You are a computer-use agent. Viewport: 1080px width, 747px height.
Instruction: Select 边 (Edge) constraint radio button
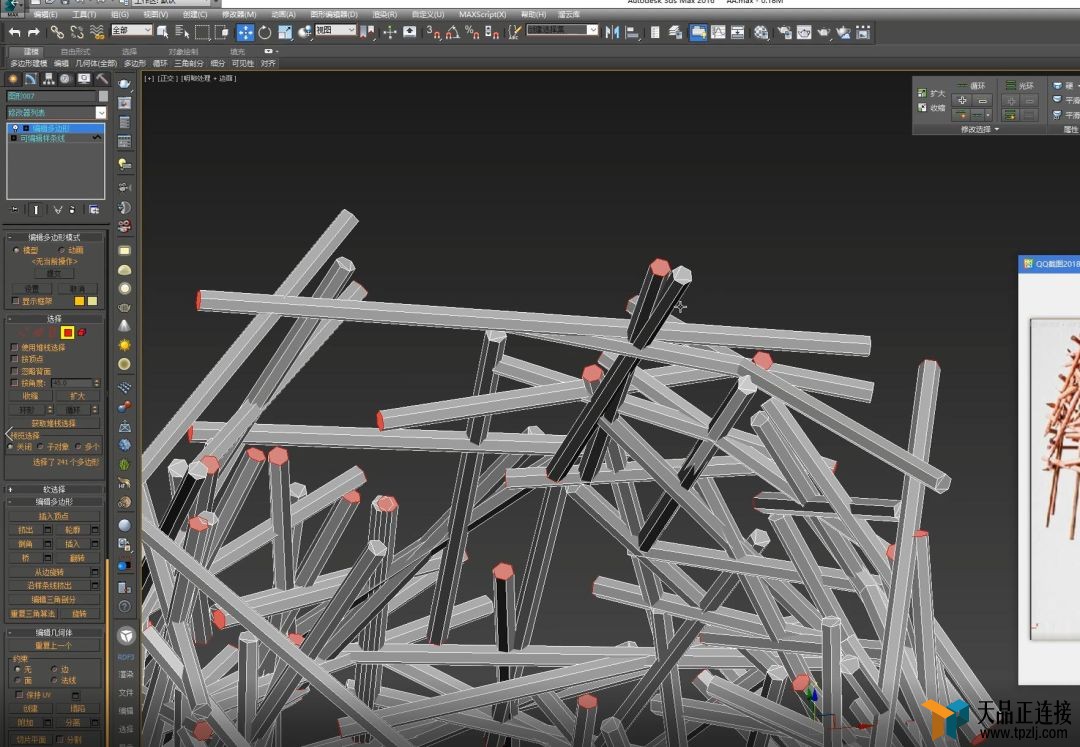(x=54, y=669)
